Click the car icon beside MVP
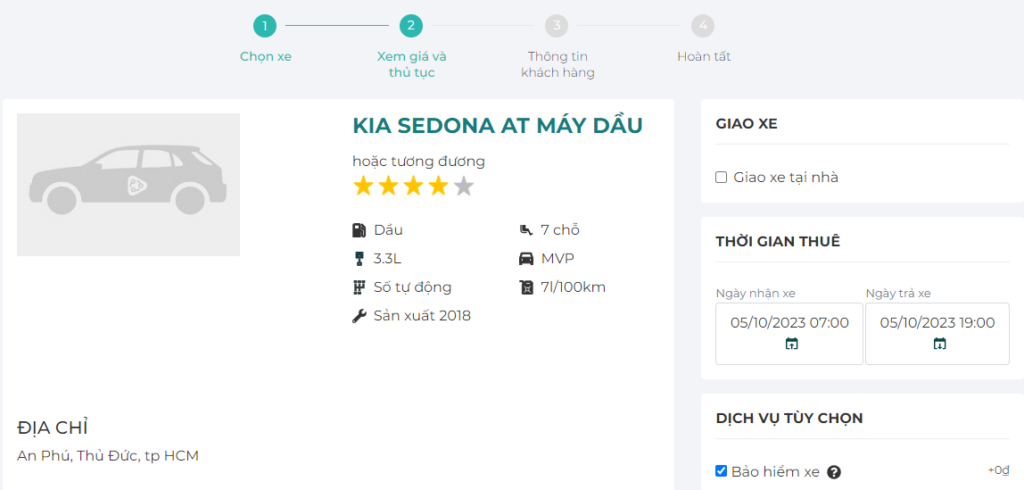This screenshot has width=1024, height=490. click(526, 259)
